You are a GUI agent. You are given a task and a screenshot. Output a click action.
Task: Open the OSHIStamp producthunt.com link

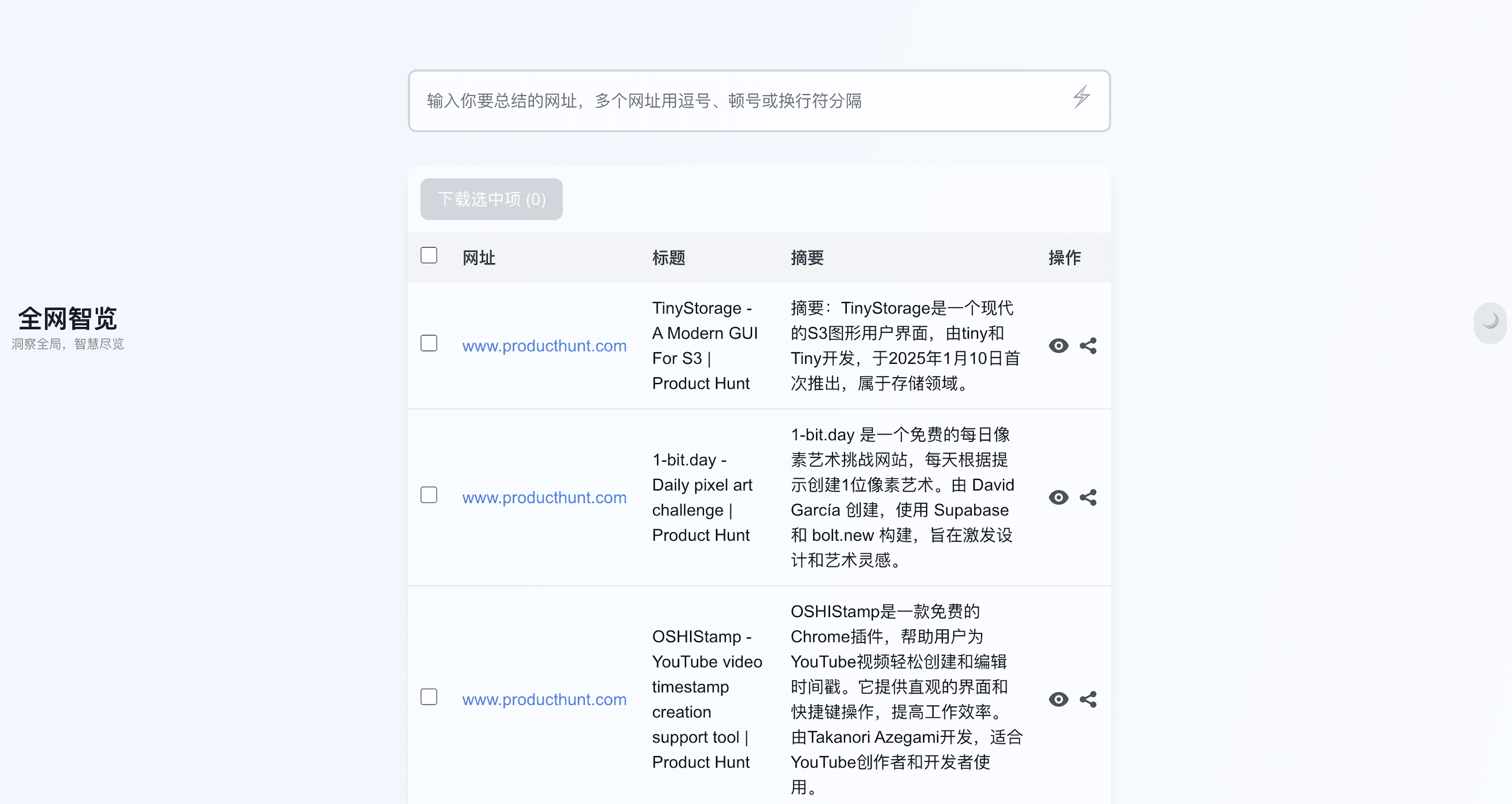point(545,699)
